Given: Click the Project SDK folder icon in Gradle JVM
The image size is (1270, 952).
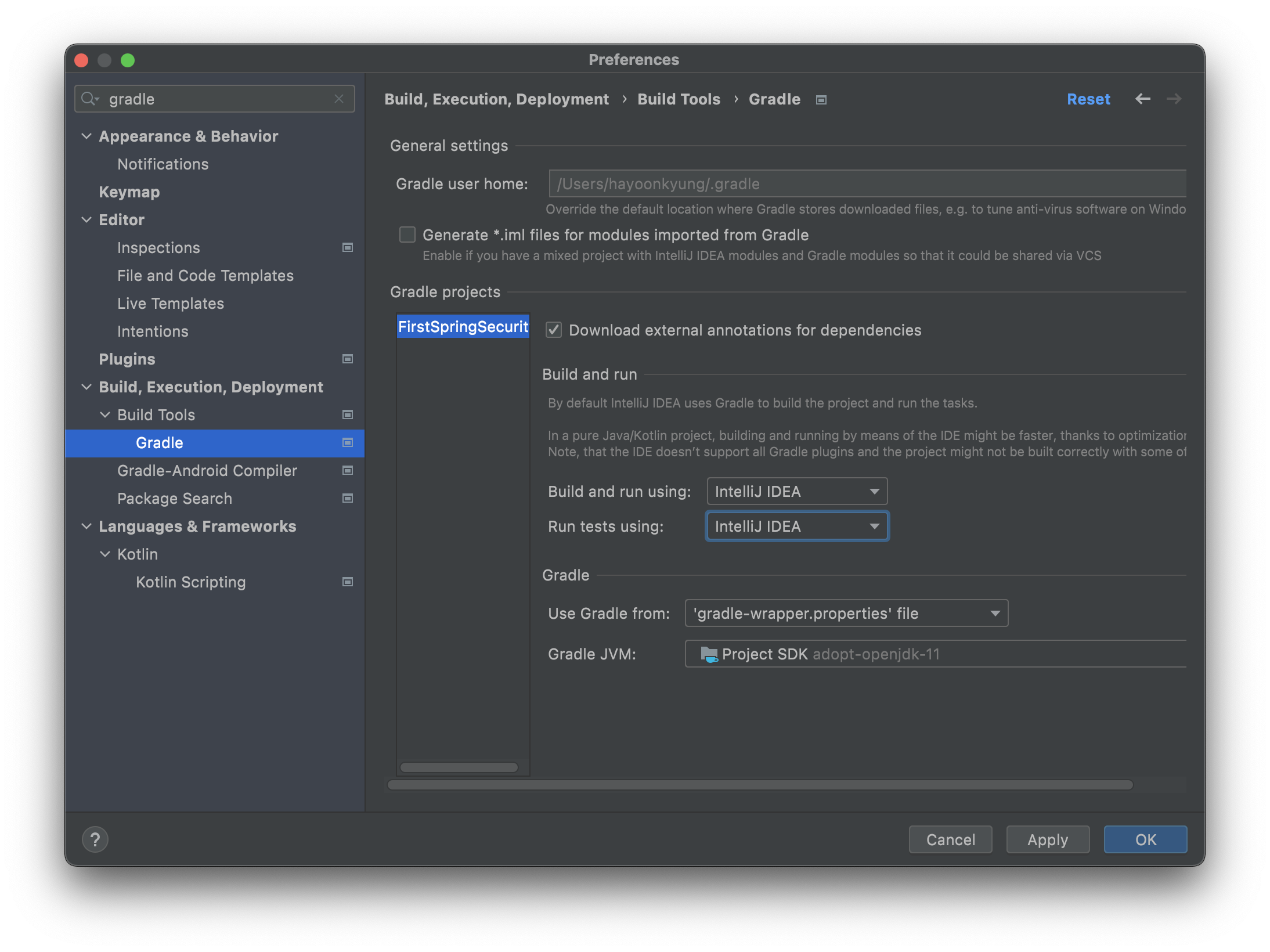Looking at the screenshot, I should click(709, 654).
